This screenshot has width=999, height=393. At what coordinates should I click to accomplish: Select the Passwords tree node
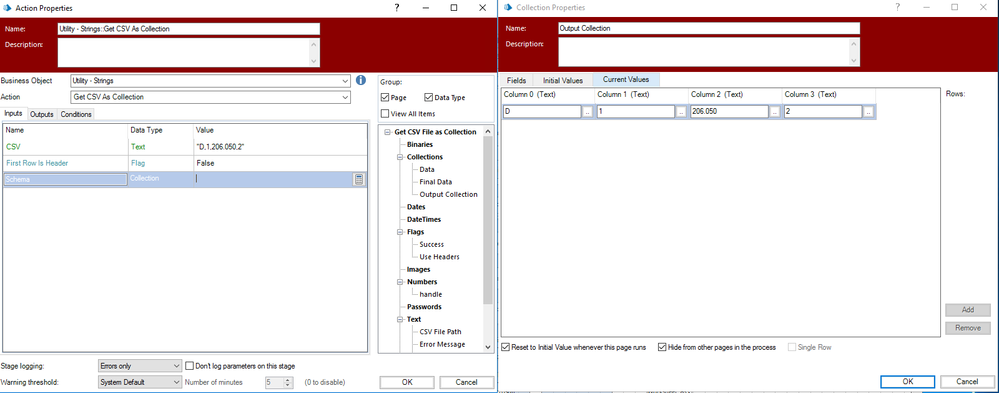pyautogui.click(x=423, y=307)
